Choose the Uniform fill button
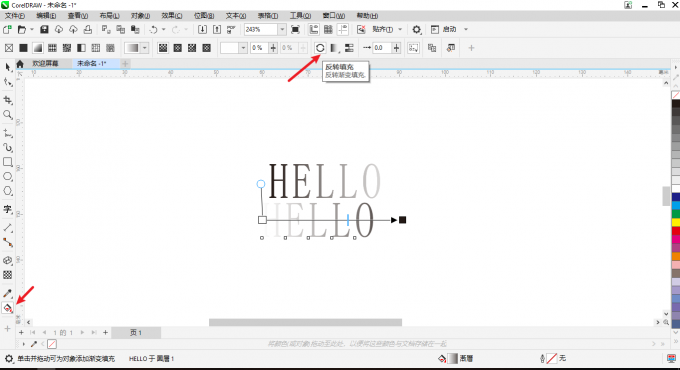 pos(23,48)
